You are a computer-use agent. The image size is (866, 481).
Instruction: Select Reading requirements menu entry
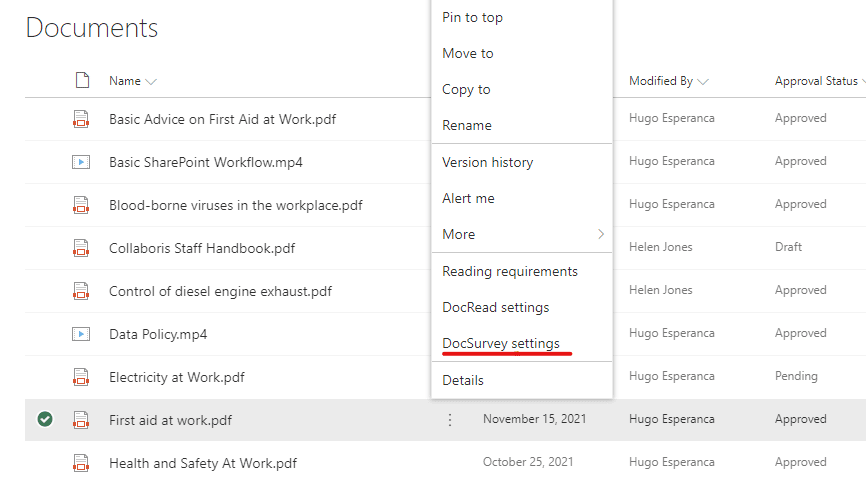tap(510, 271)
